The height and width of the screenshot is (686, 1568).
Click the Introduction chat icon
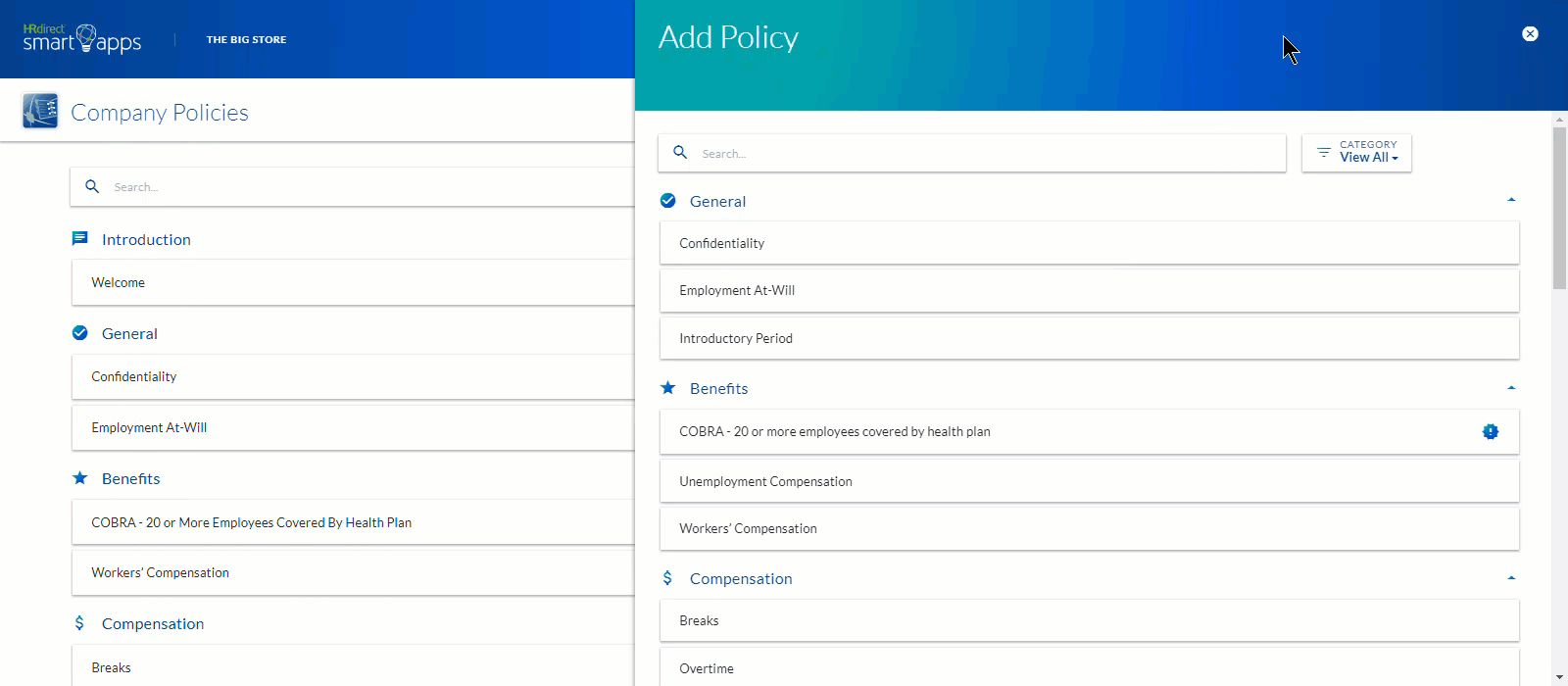click(80, 238)
